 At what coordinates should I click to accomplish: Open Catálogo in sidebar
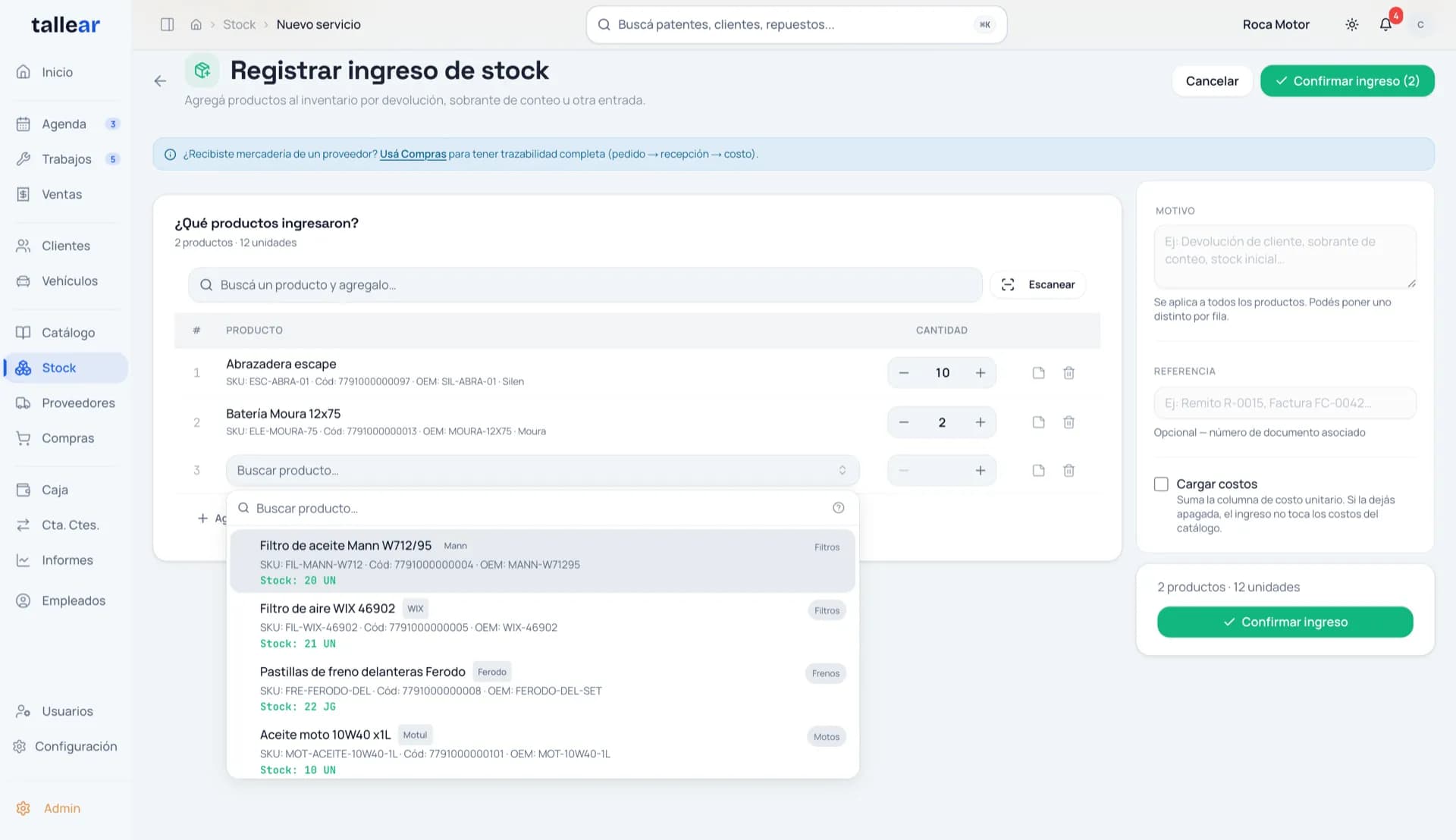pyautogui.click(x=65, y=333)
